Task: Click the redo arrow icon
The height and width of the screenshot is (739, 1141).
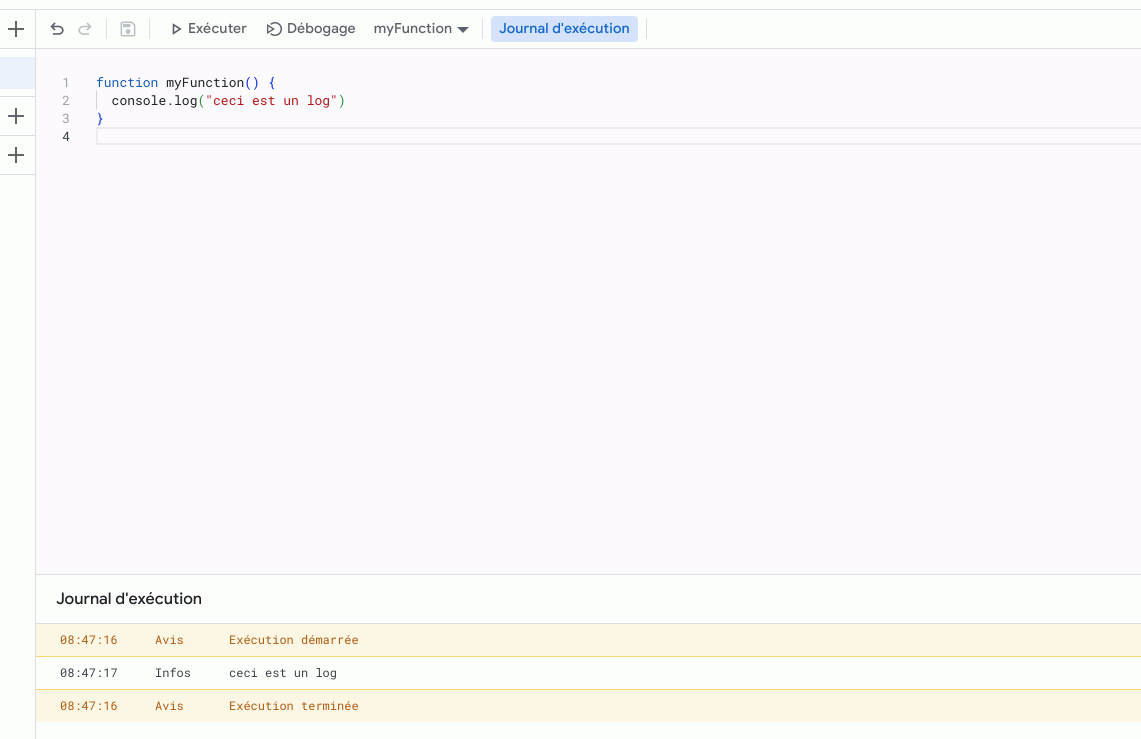Action: pos(85,29)
